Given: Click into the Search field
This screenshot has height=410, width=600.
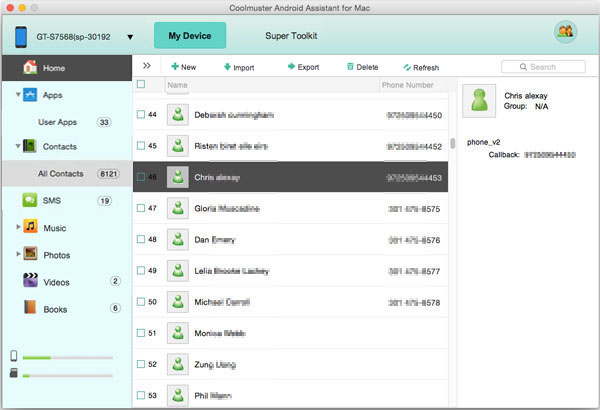Looking at the screenshot, I should (x=549, y=67).
